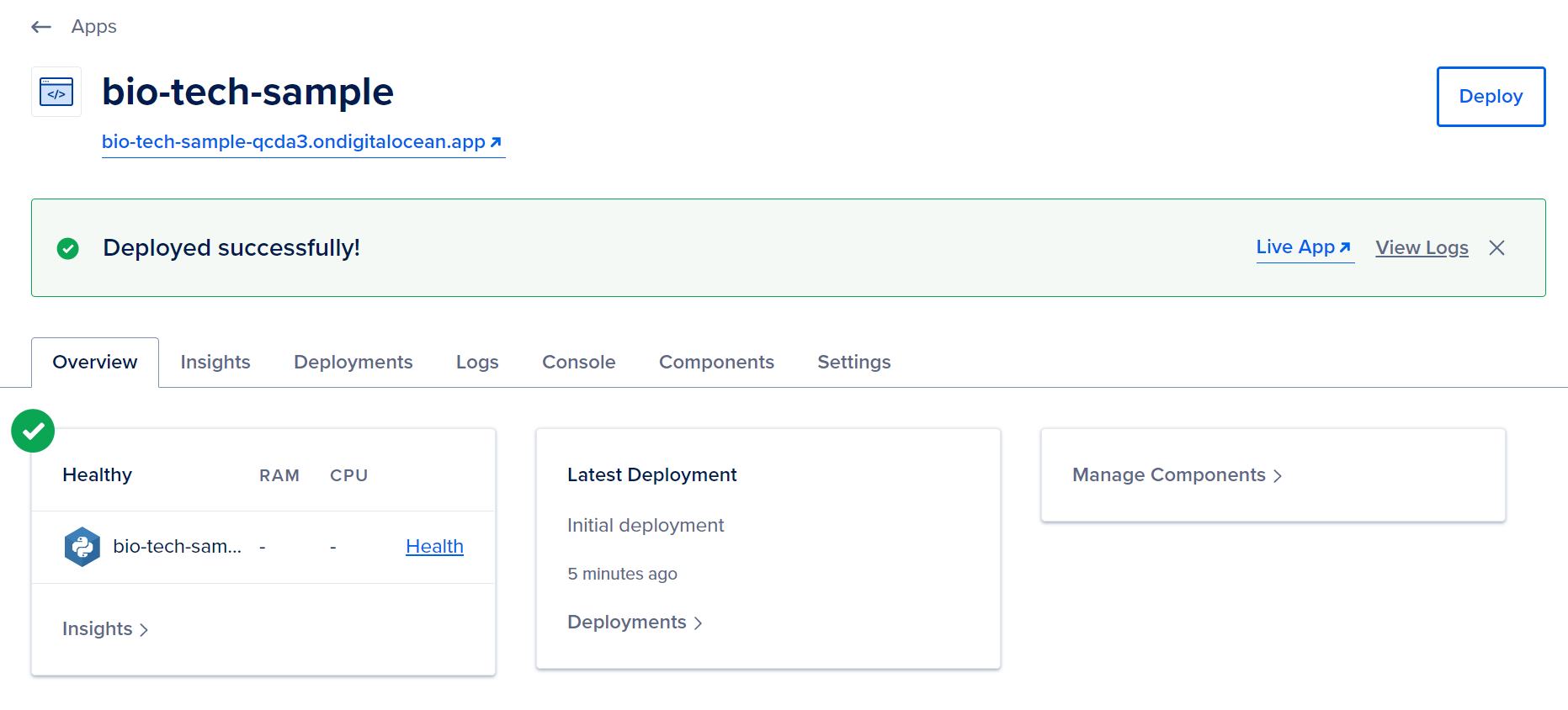Open Live App link in banner
Viewport: 1568px width, 710px height.
[1305, 247]
